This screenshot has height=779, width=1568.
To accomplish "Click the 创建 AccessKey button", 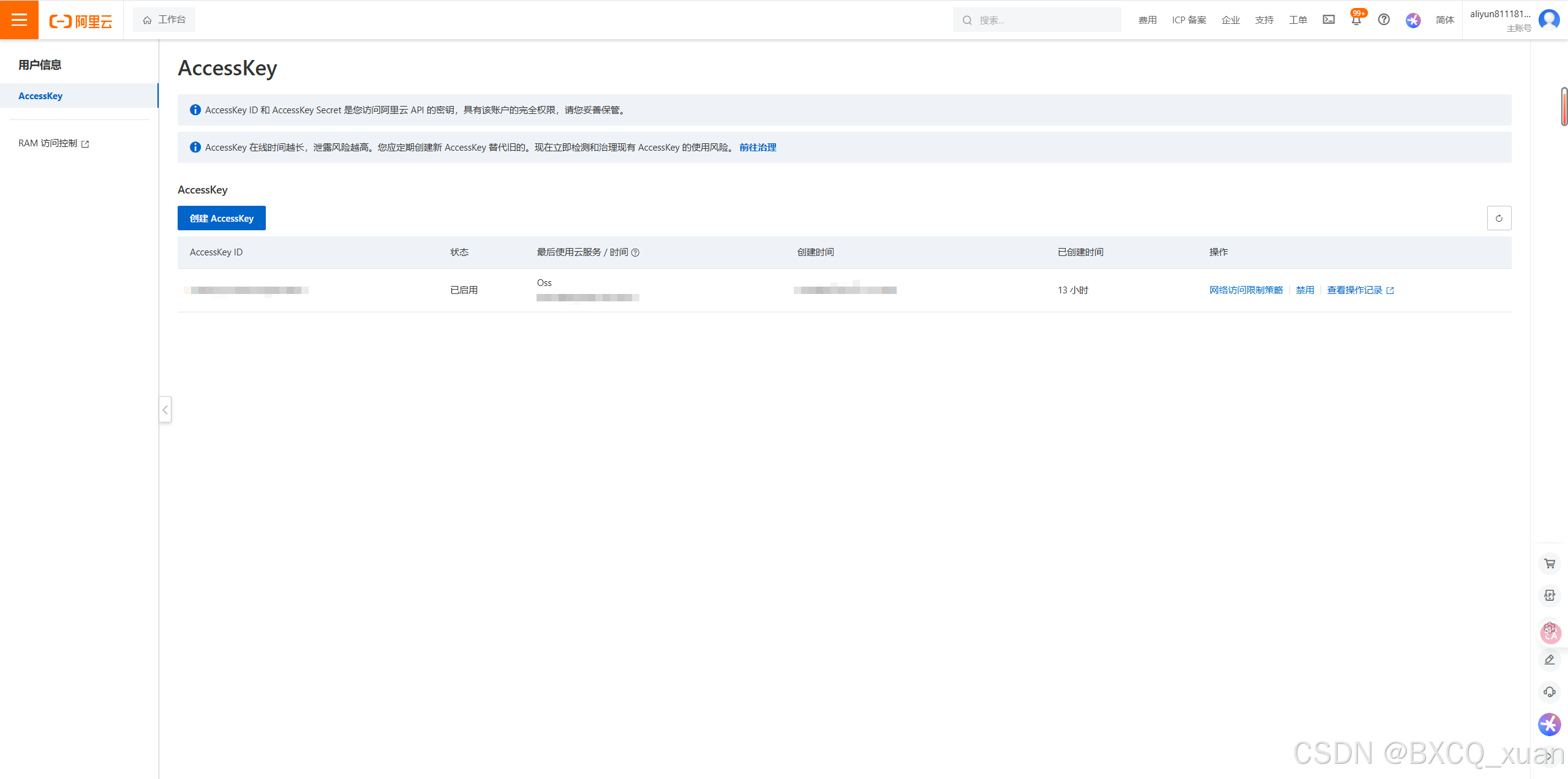I will pyautogui.click(x=222, y=218).
